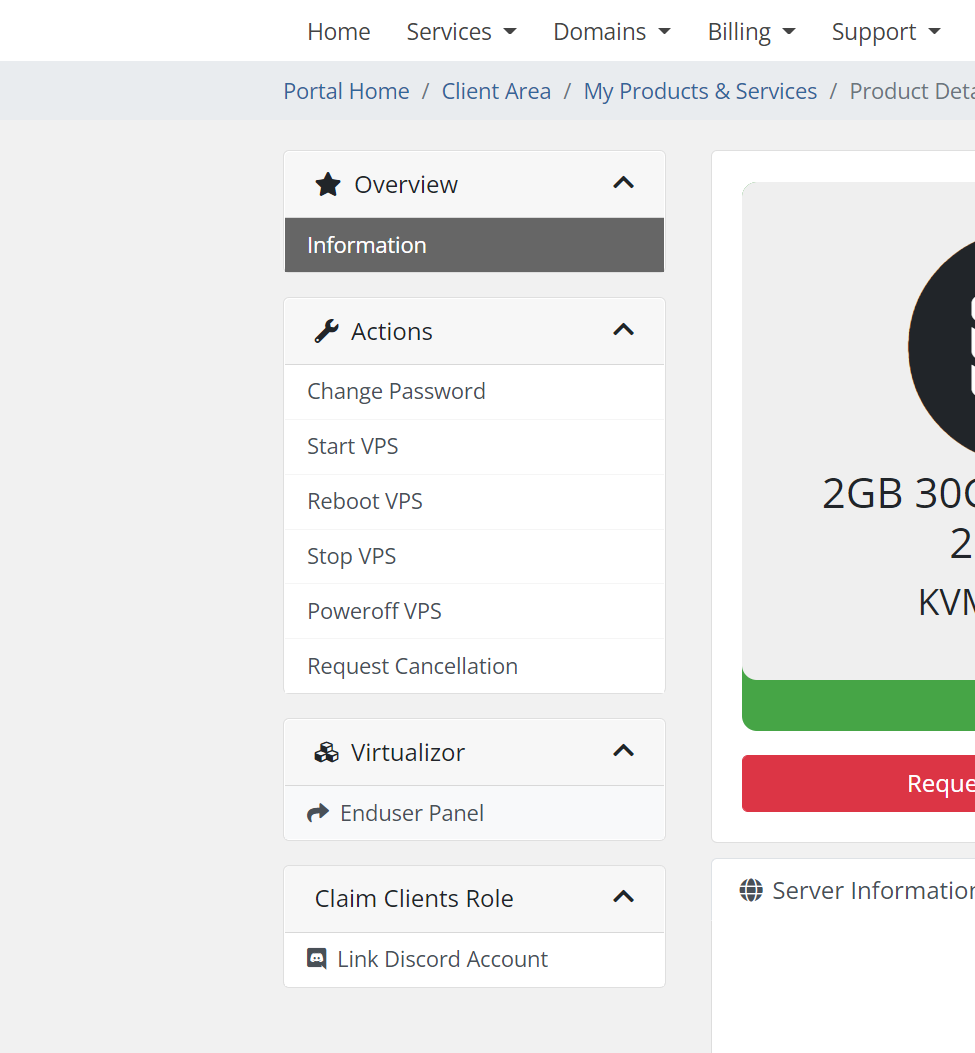
Task: Click the dark circular product icon
Action: tap(941, 347)
